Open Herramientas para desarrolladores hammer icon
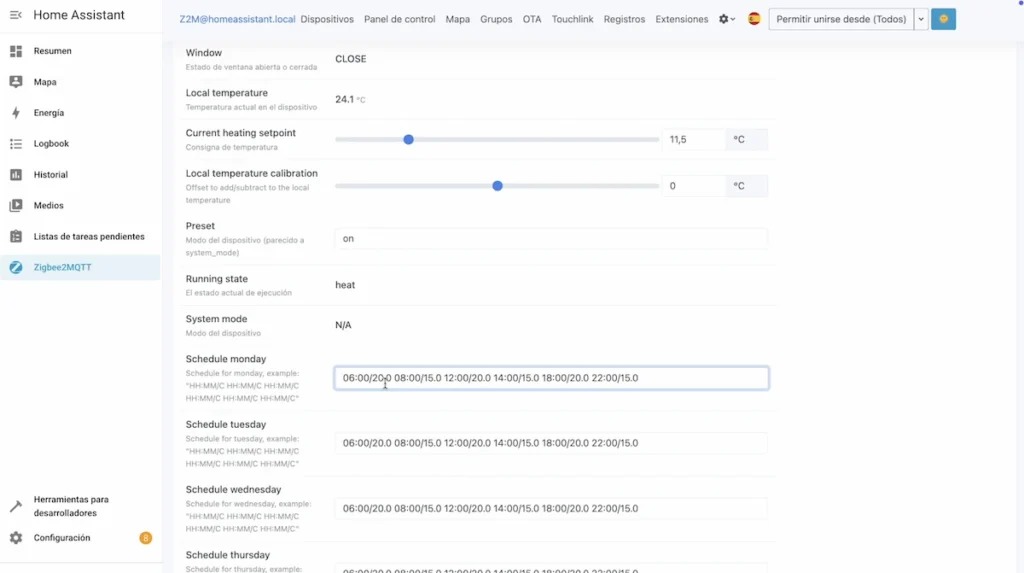Viewport: 1024px width, 573px height. point(16,506)
